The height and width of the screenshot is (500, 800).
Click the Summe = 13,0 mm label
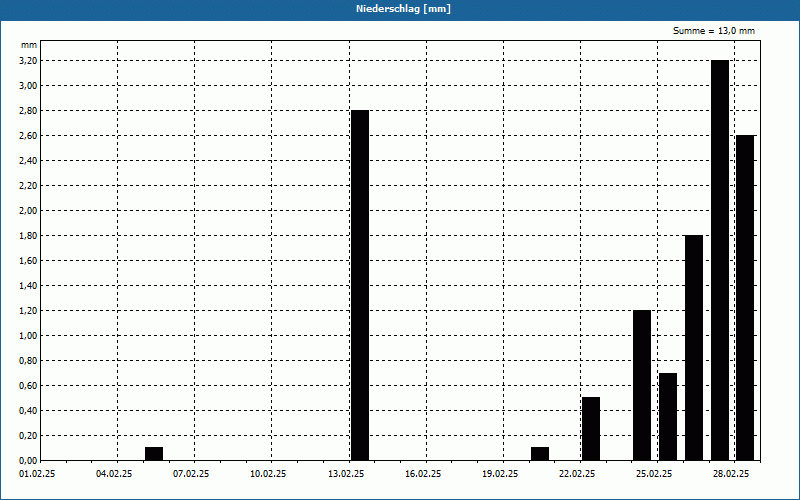(x=714, y=31)
